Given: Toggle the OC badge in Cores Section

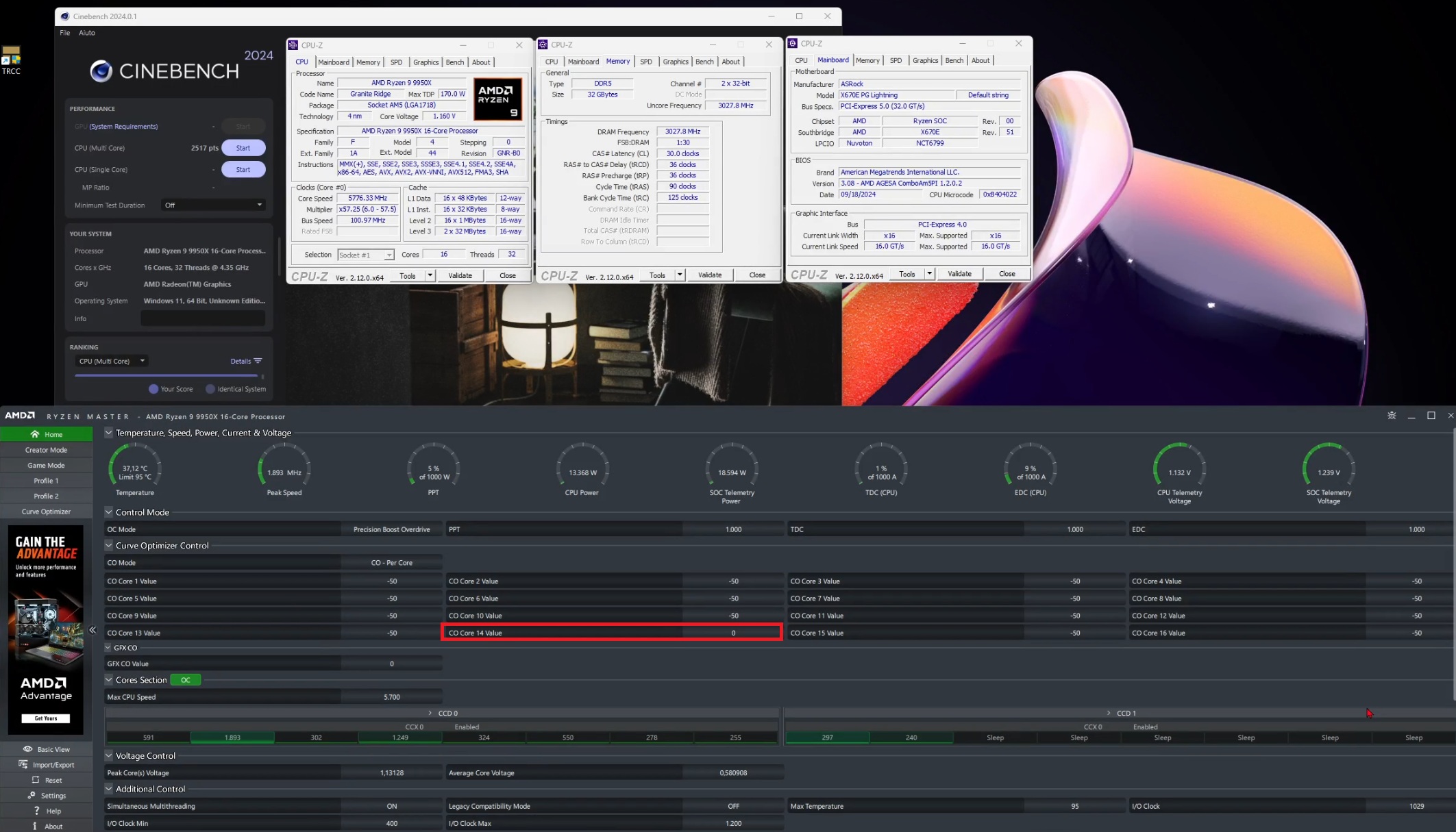Looking at the screenshot, I should 185,680.
